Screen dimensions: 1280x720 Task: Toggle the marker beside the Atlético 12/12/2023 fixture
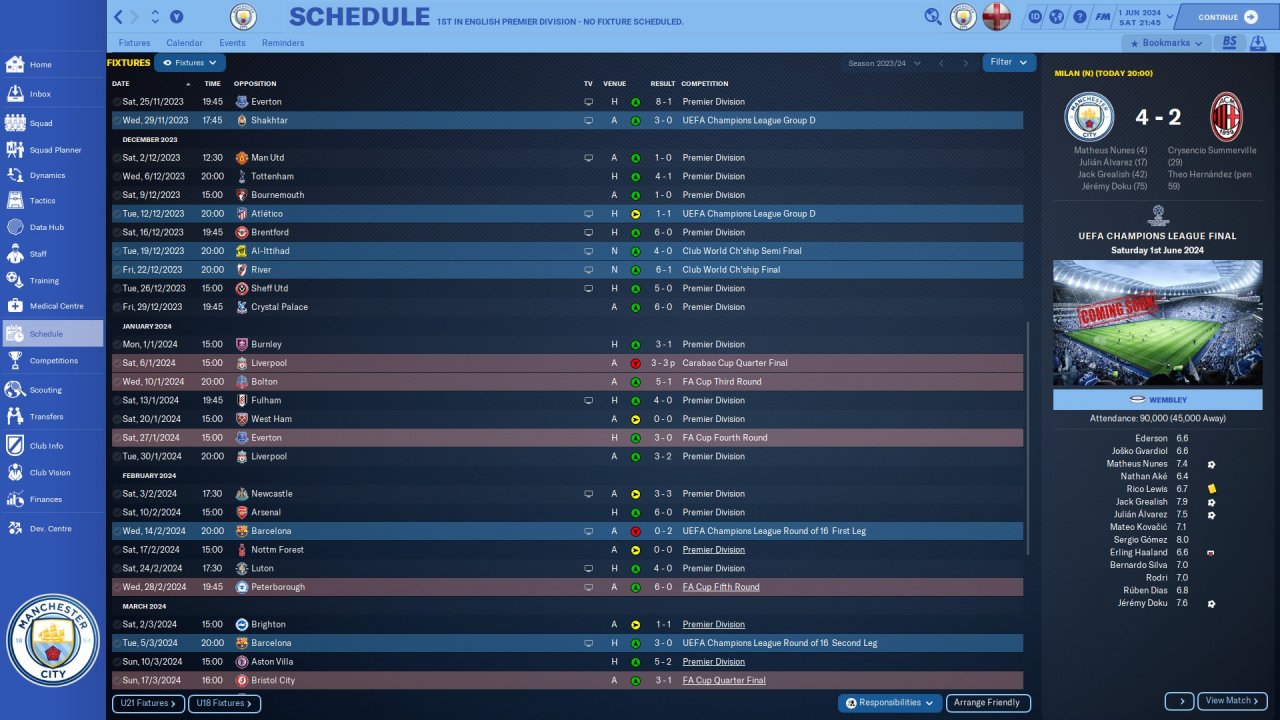pos(116,214)
